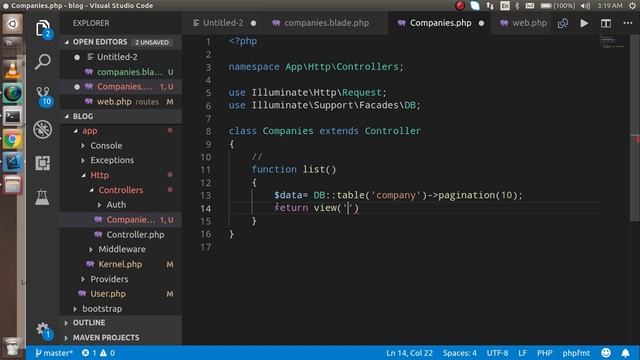
Task: Open the mail icon in top bar
Action: [x=530, y=5]
